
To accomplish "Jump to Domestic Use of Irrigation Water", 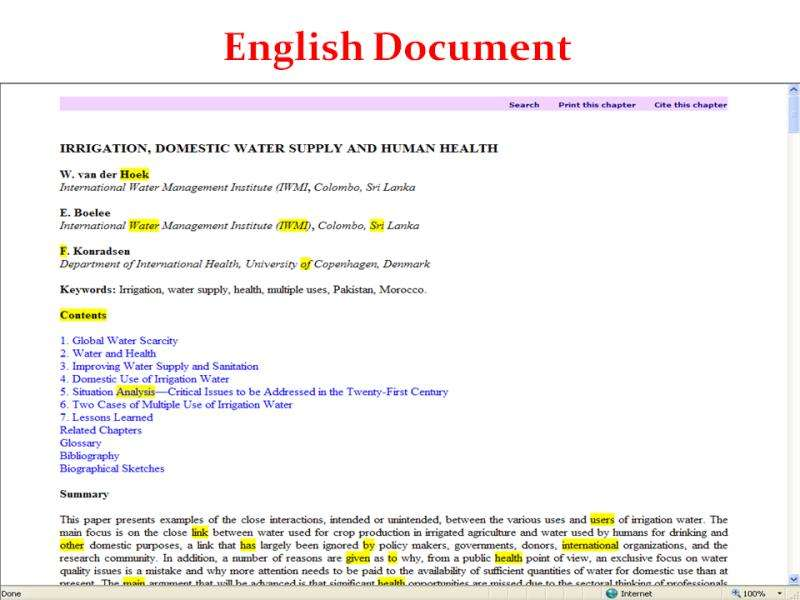I will pyautogui.click(x=144, y=380).
